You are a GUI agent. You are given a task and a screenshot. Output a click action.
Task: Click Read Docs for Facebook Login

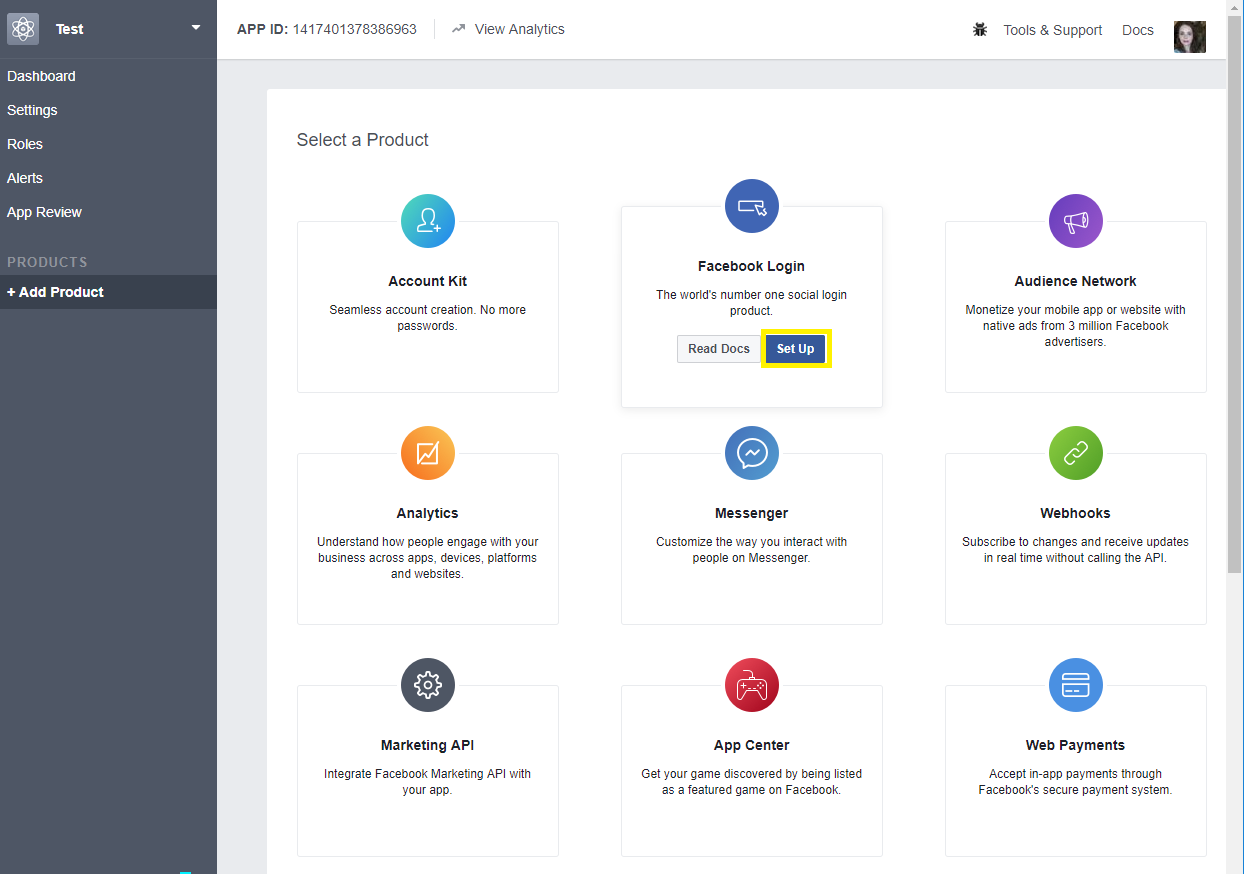click(x=719, y=349)
